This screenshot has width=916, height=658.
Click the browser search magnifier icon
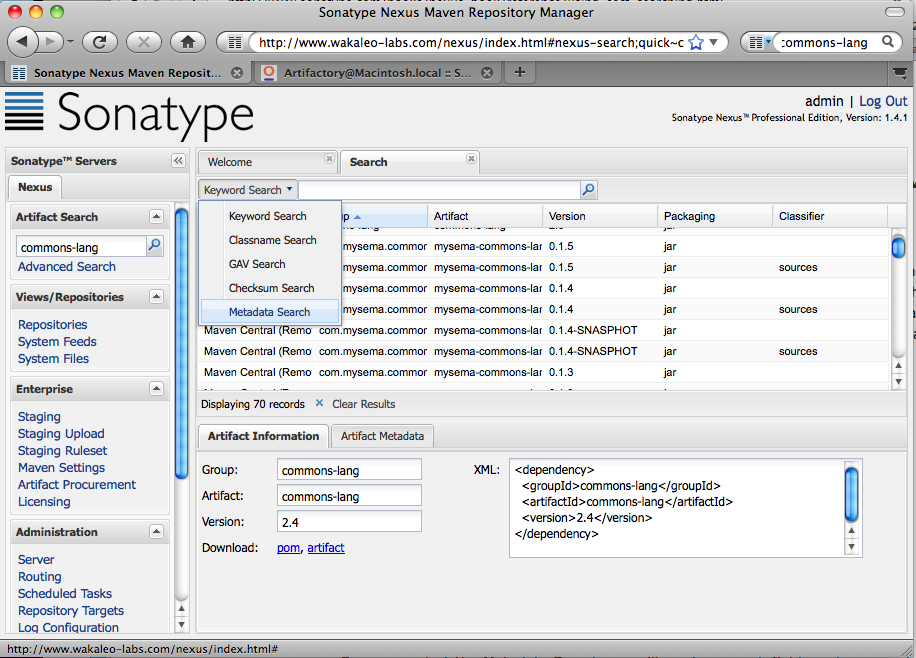coord(888,41)
